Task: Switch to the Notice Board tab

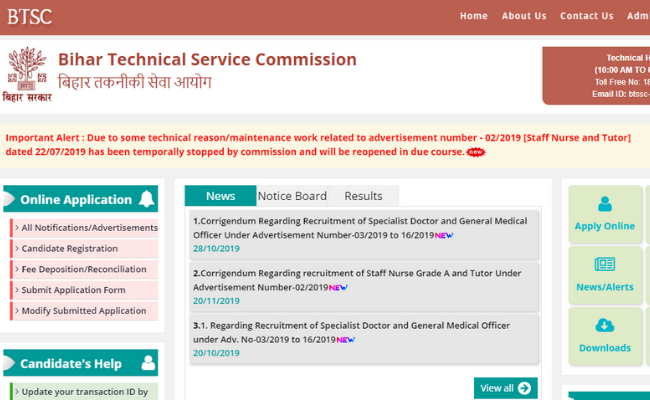Action: point(292,196)
